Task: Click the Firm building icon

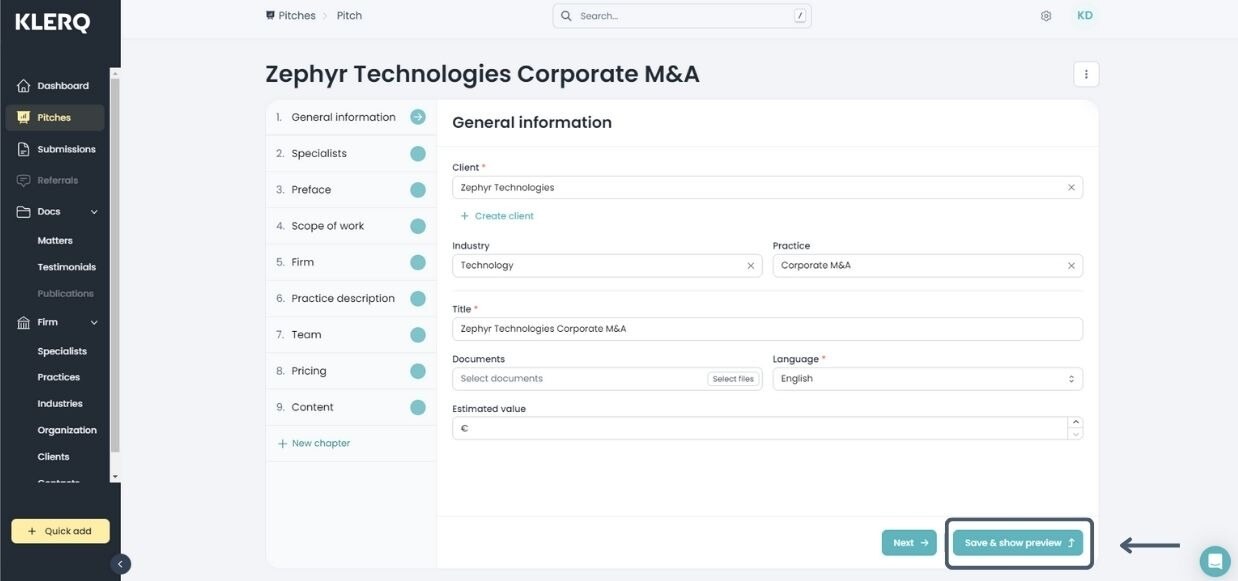Action: point(23,322)
